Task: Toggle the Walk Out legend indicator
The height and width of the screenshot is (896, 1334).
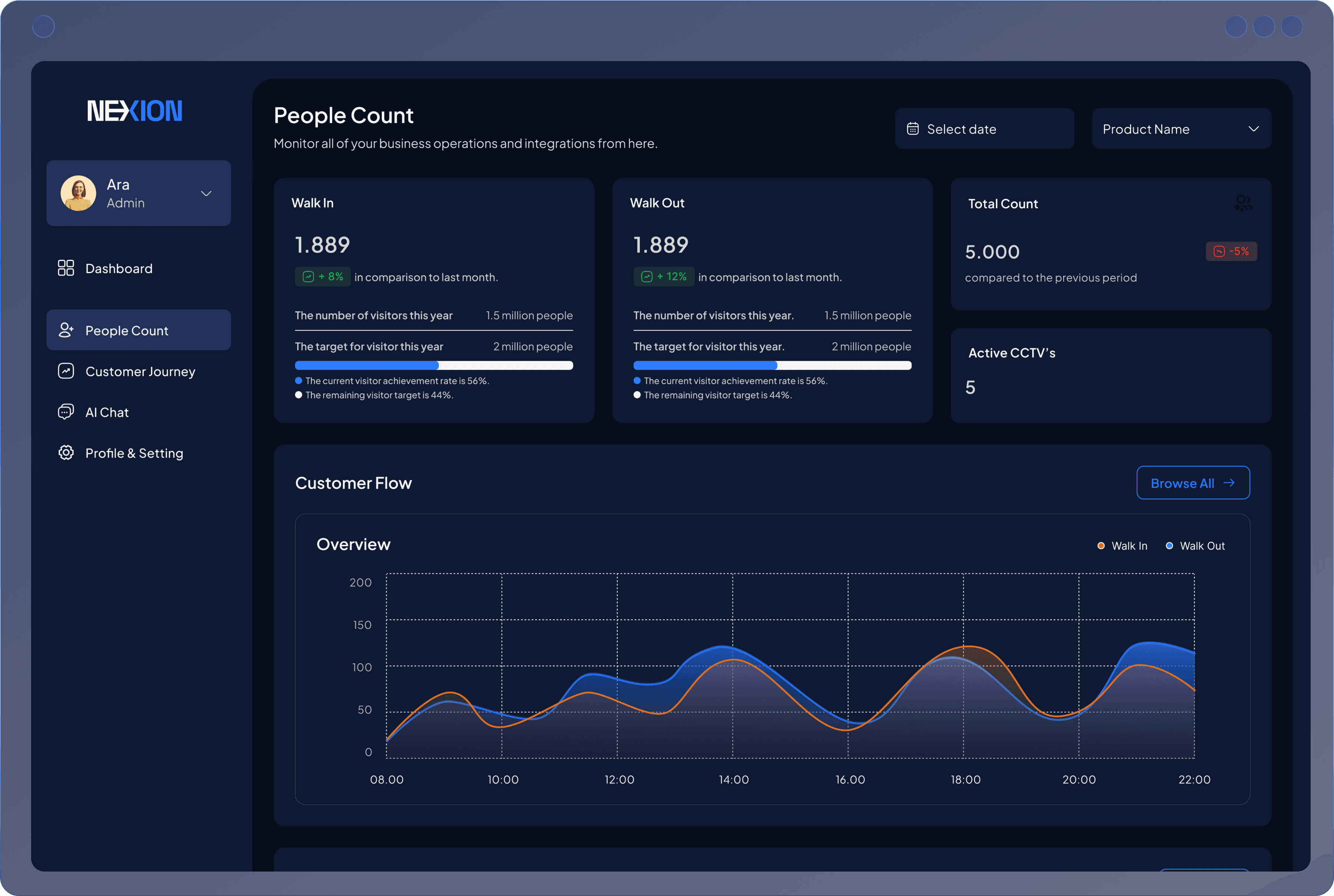Action: click(1169, 546)
